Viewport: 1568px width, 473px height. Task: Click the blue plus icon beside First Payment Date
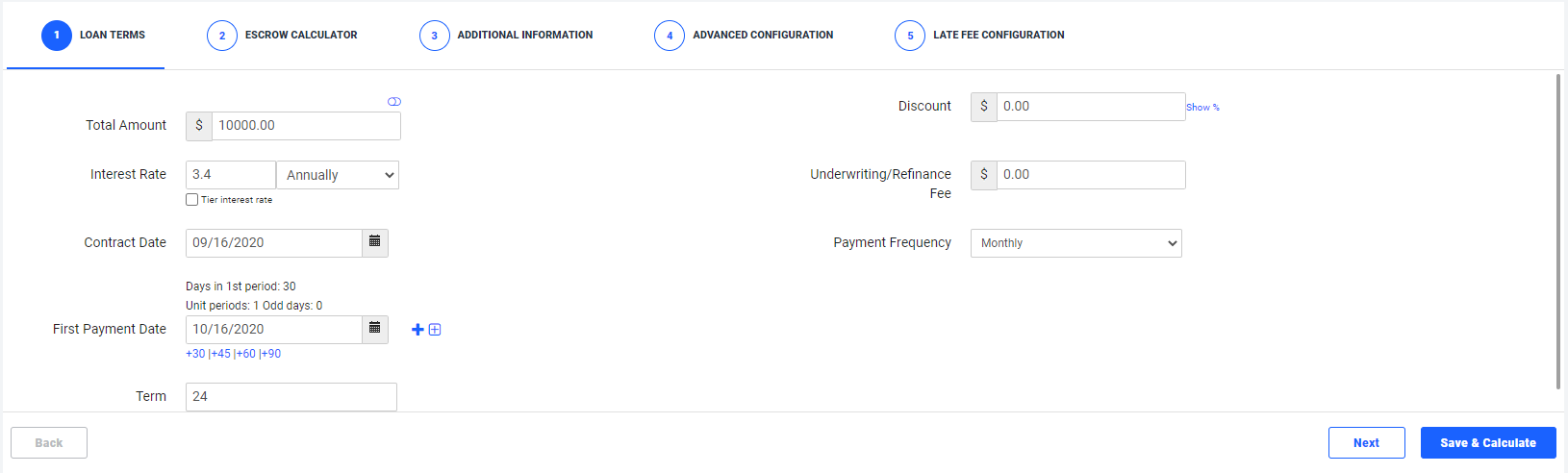click(417, 330)
